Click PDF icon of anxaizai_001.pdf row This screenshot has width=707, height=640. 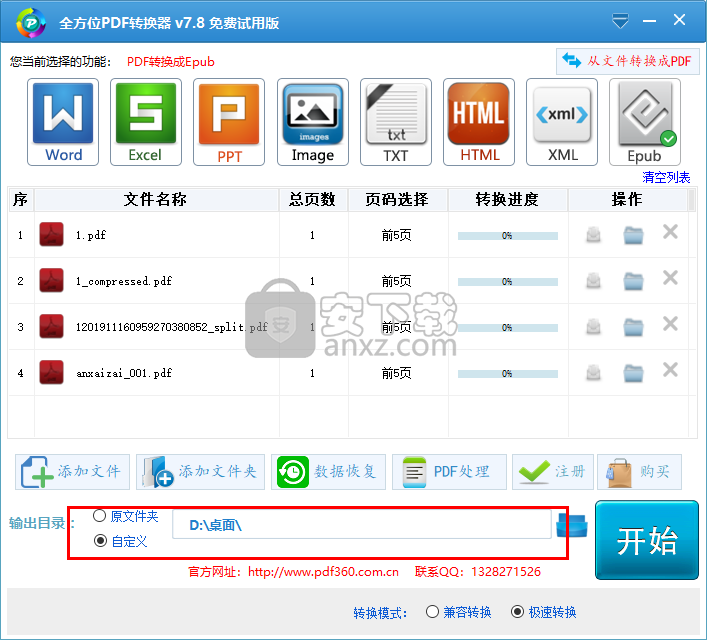tap(51, 372)
